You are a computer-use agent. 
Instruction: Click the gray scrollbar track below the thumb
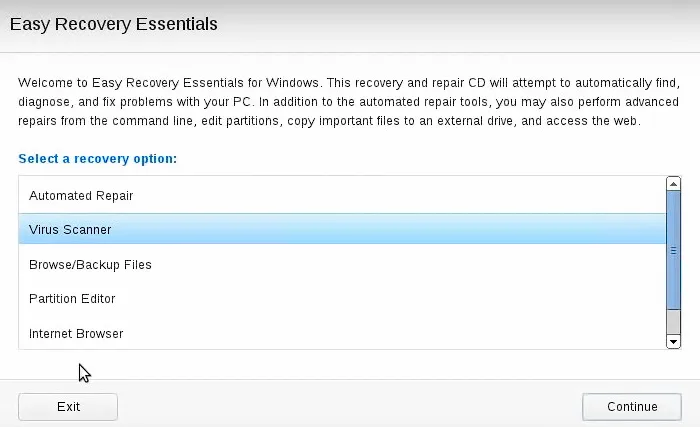pyautogui.click(x=673, y=322)
